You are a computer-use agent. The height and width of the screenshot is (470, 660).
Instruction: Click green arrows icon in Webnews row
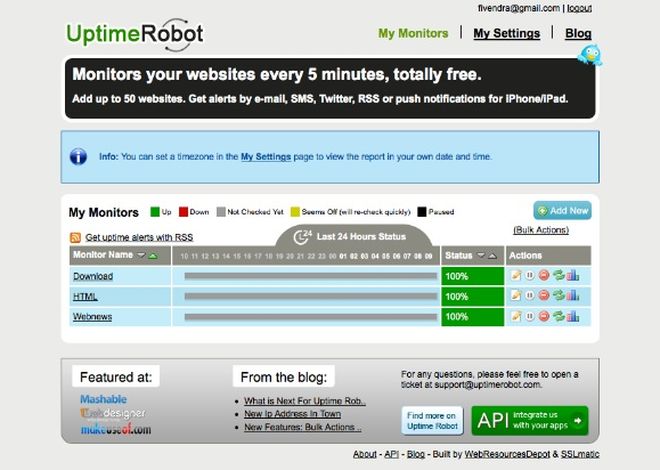coord(559,316)
